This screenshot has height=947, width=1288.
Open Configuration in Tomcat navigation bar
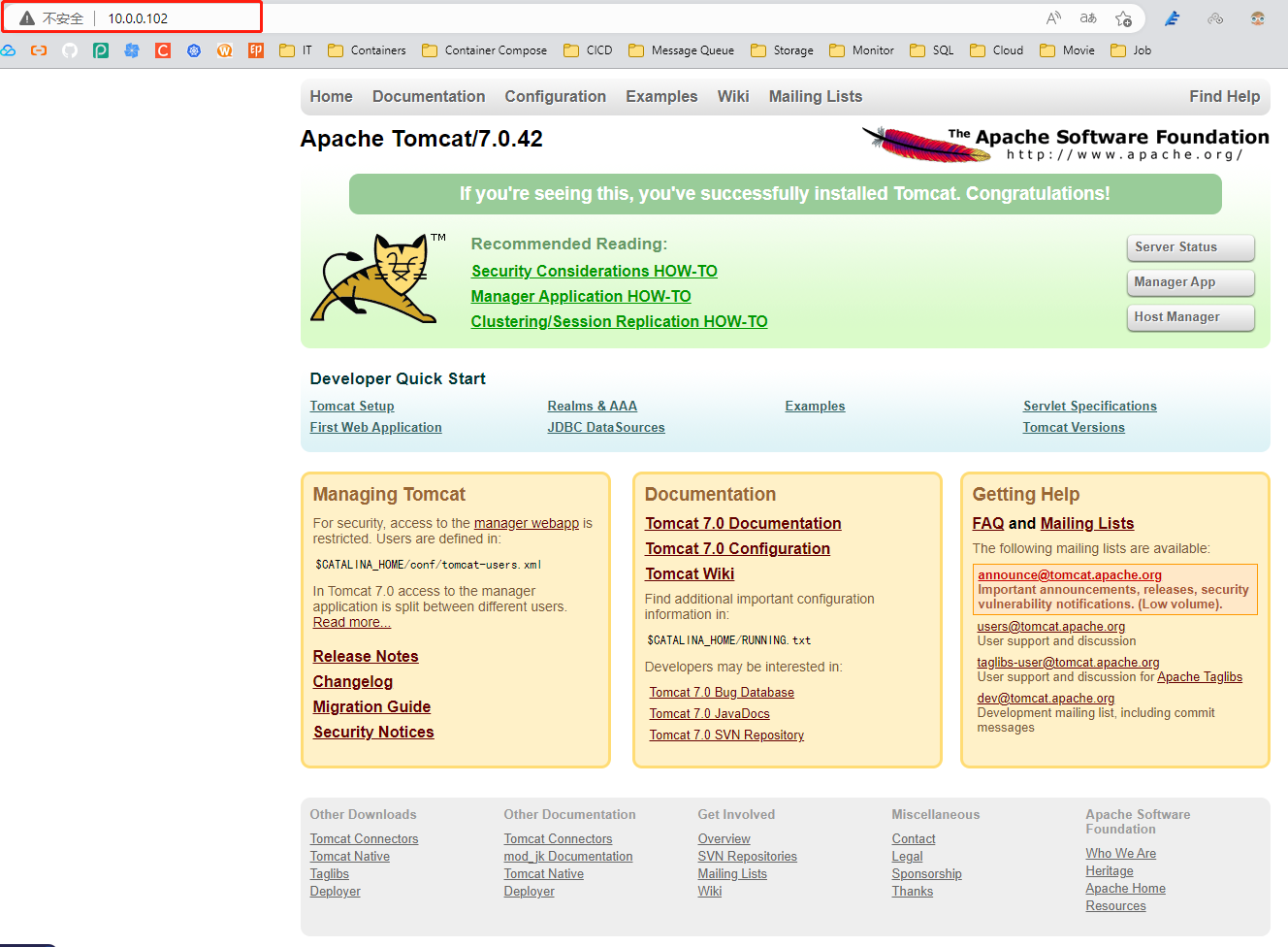click(555, 96)
